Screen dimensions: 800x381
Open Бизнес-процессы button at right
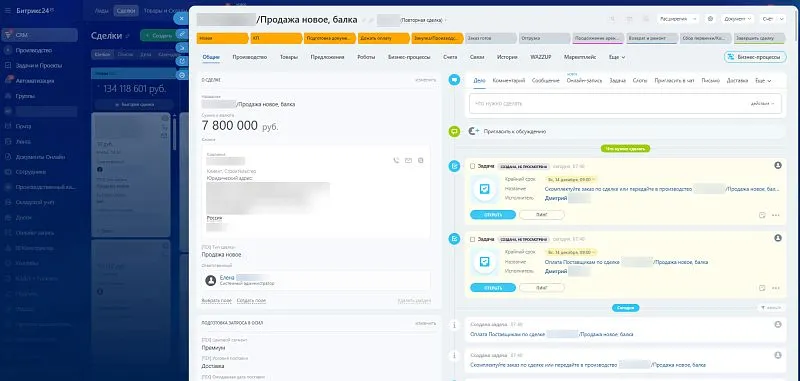point(755,57)
